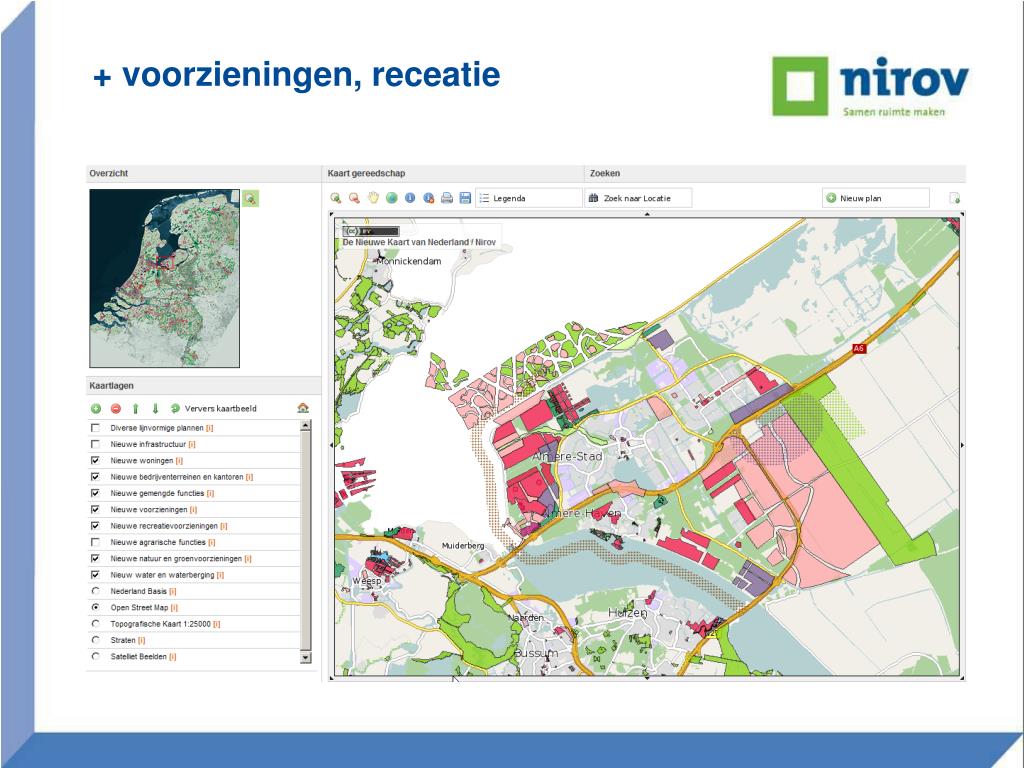Print the map with printer icon
Viewport: 1024px width, 768px height.
point(447,198)
